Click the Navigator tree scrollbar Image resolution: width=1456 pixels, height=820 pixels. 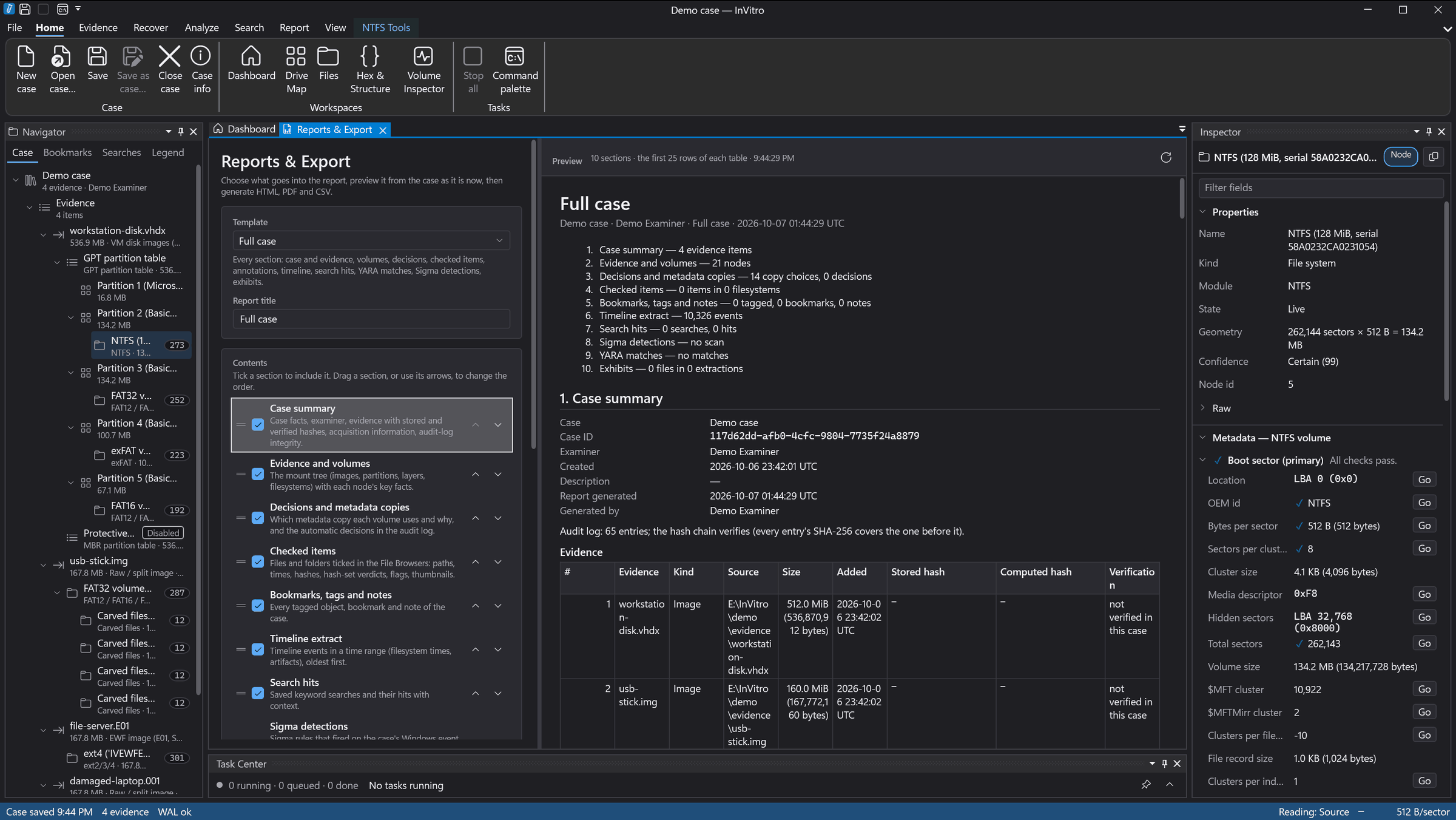[x=198, y=431]
